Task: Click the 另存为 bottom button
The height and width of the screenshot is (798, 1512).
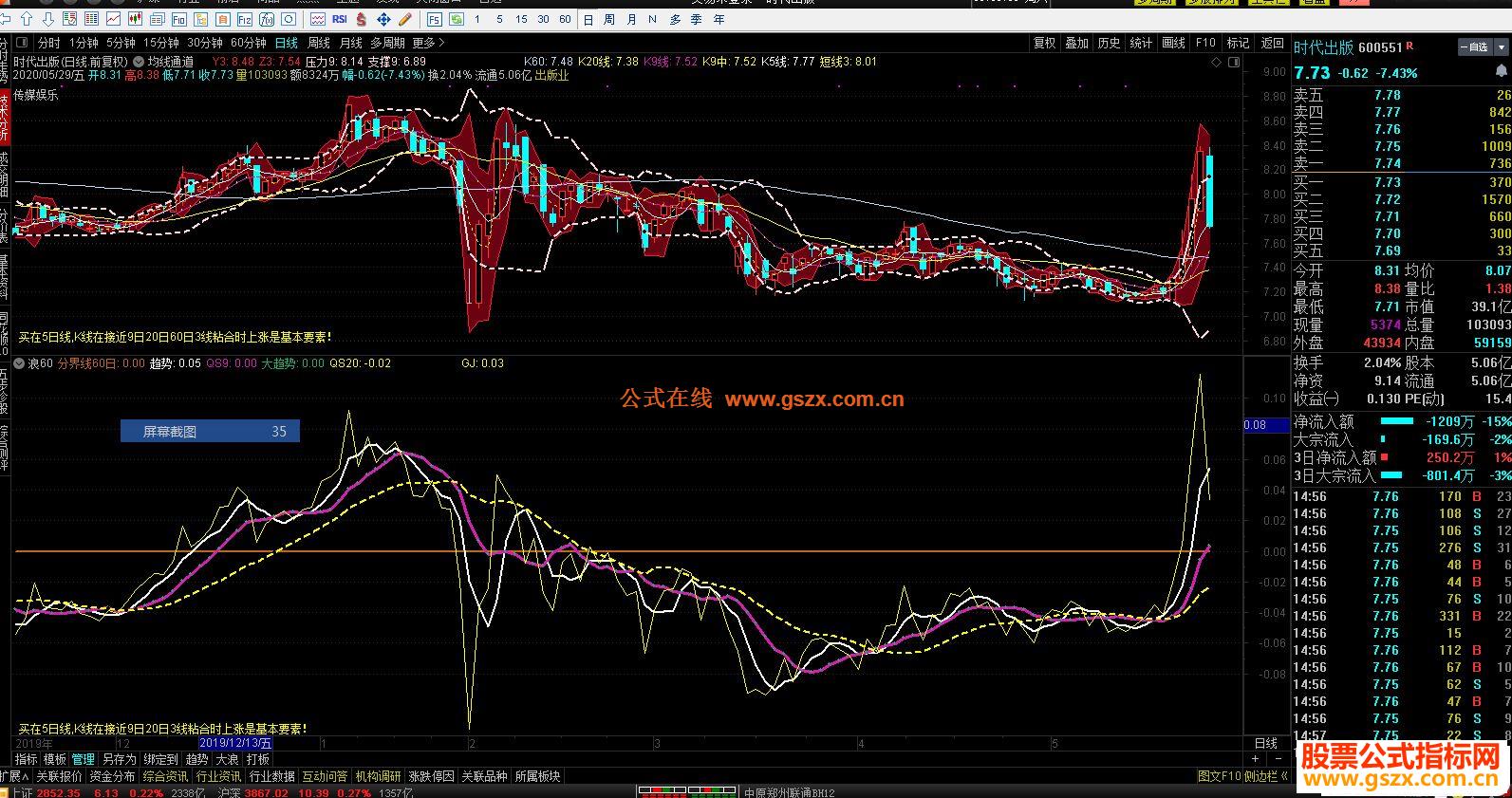Action: 120,759
